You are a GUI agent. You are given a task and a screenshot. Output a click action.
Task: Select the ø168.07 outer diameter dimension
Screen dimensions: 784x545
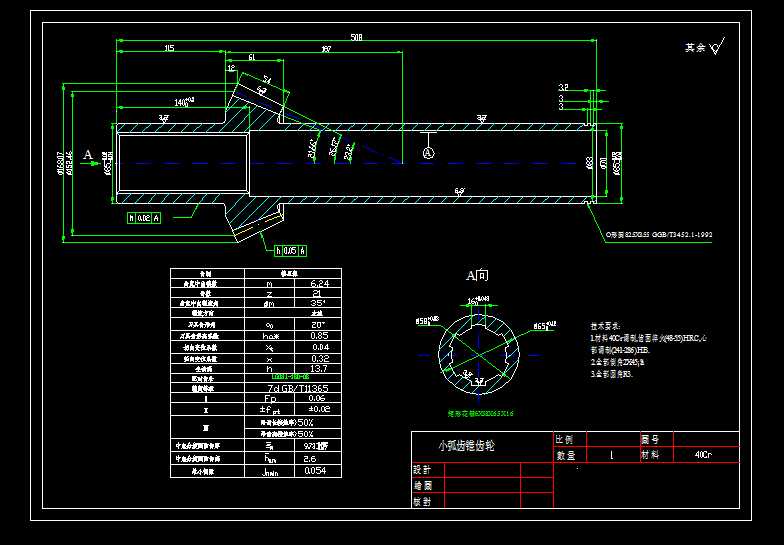61,162
